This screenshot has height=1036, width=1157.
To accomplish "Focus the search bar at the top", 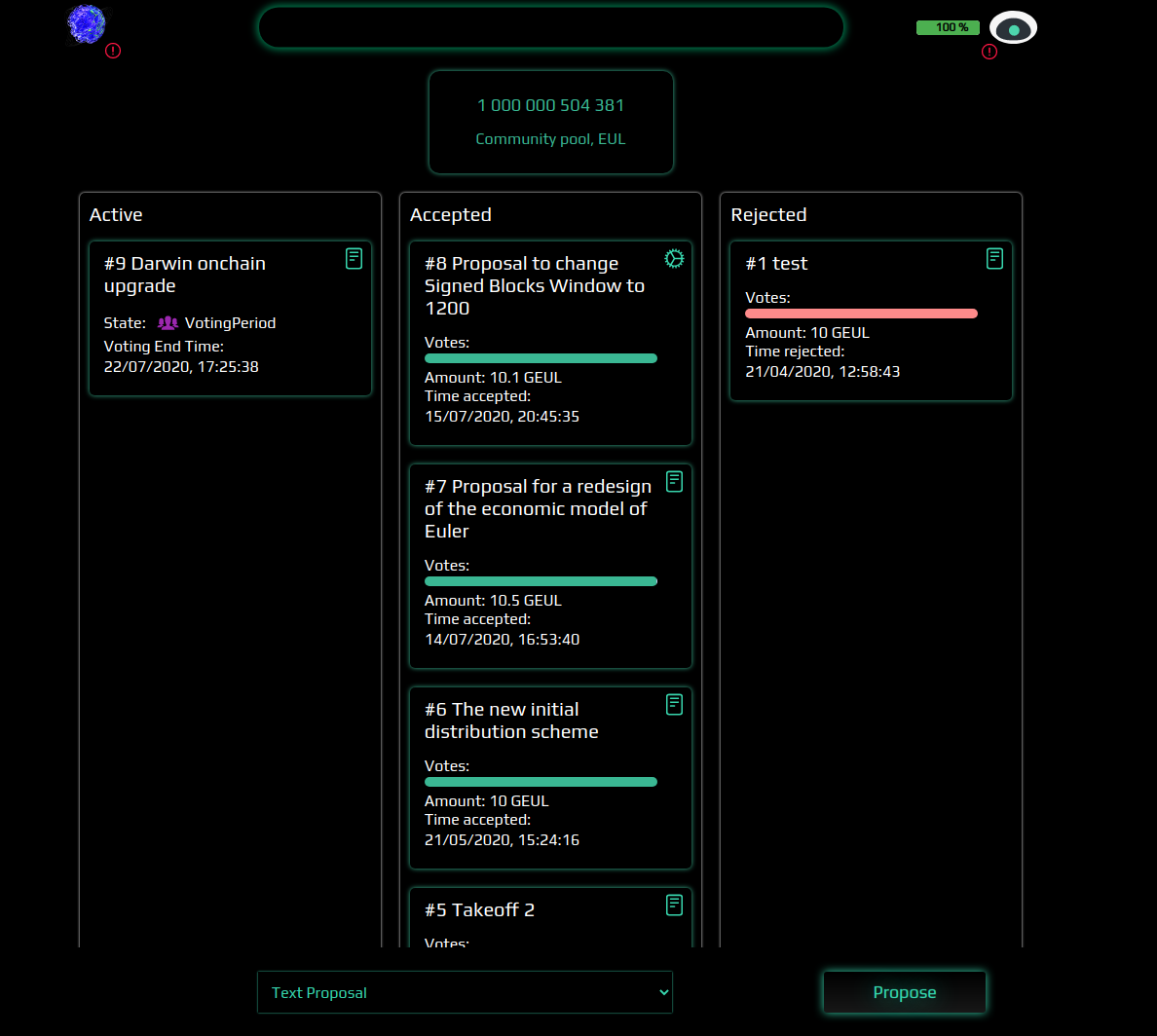I will click(551, 27).
